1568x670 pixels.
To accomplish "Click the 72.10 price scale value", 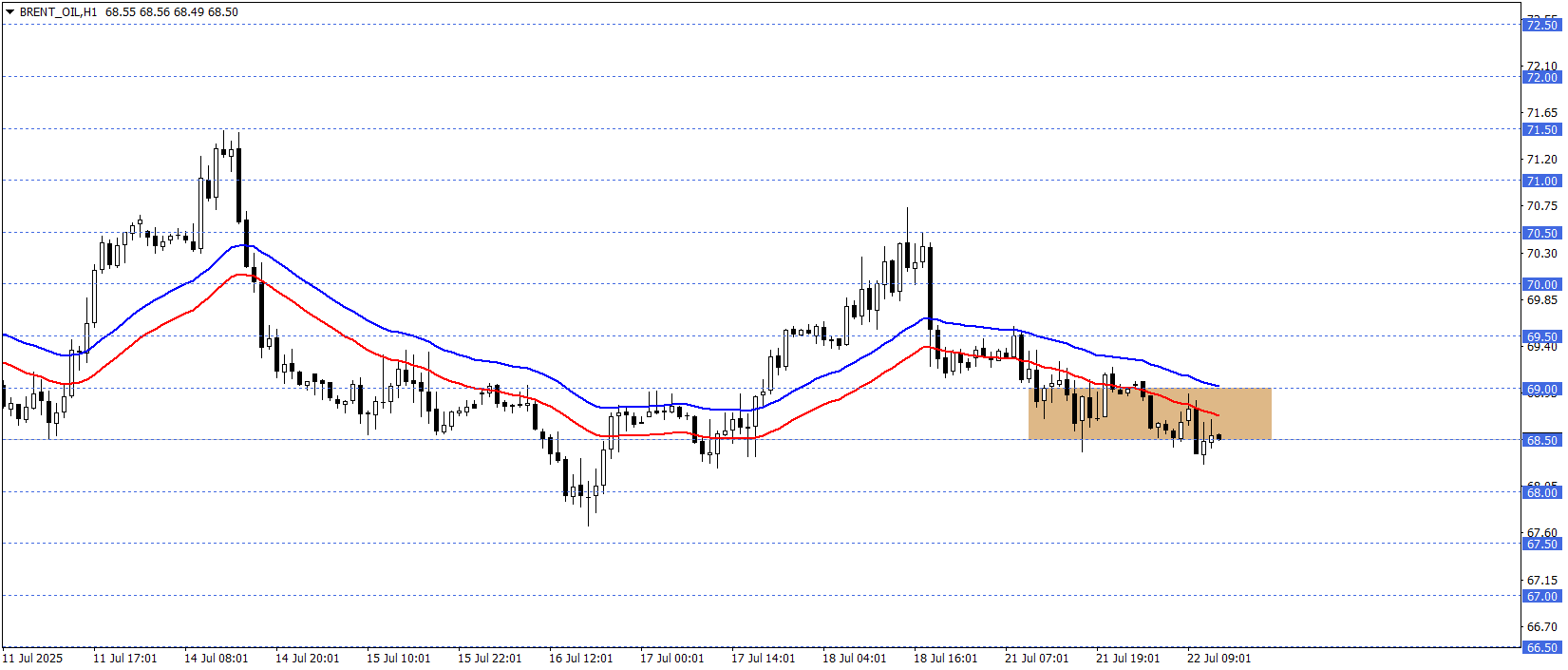I will 1541,67.
